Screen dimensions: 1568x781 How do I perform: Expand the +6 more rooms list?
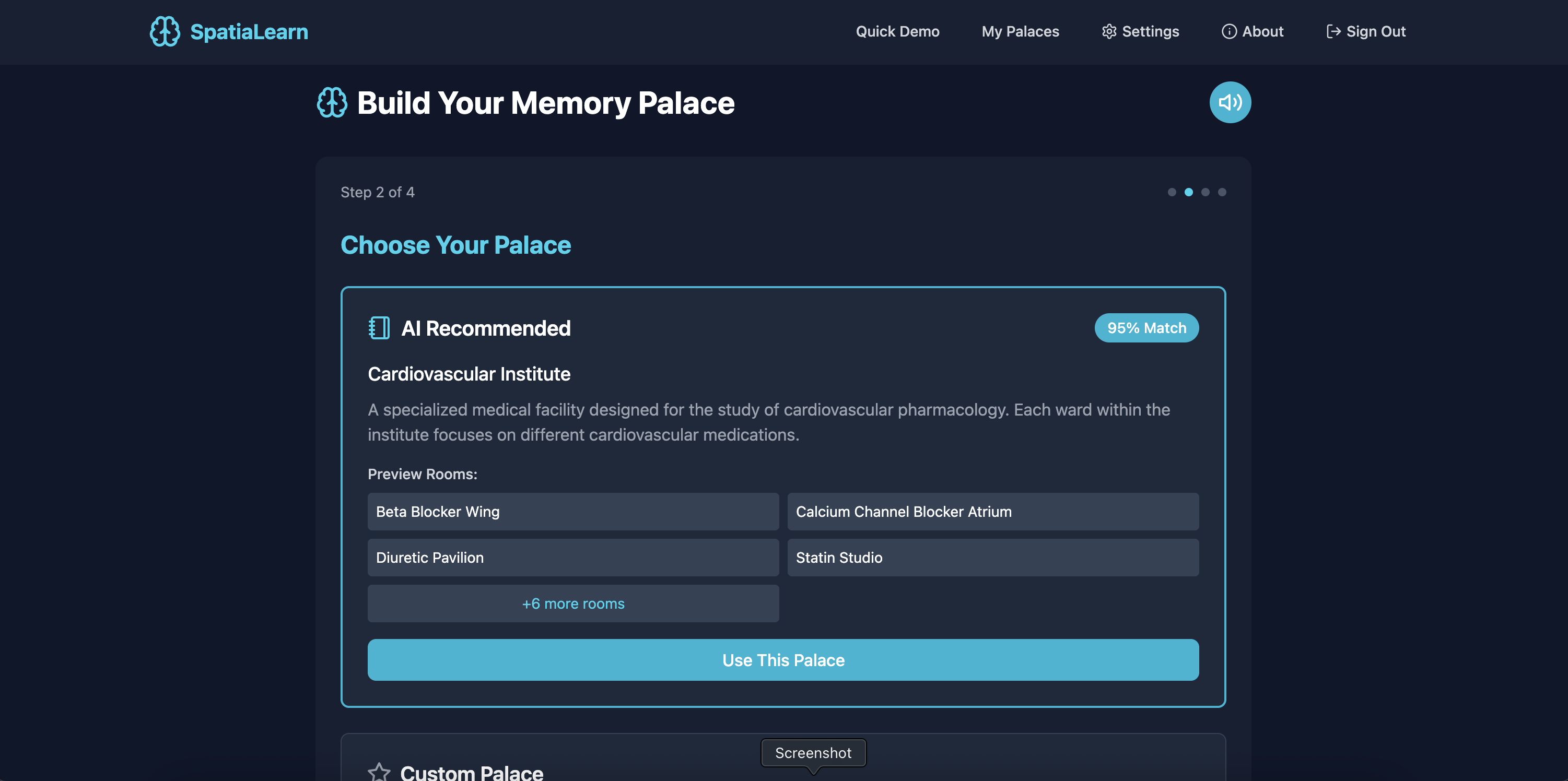pyautogui.click(x=573, y=603)
